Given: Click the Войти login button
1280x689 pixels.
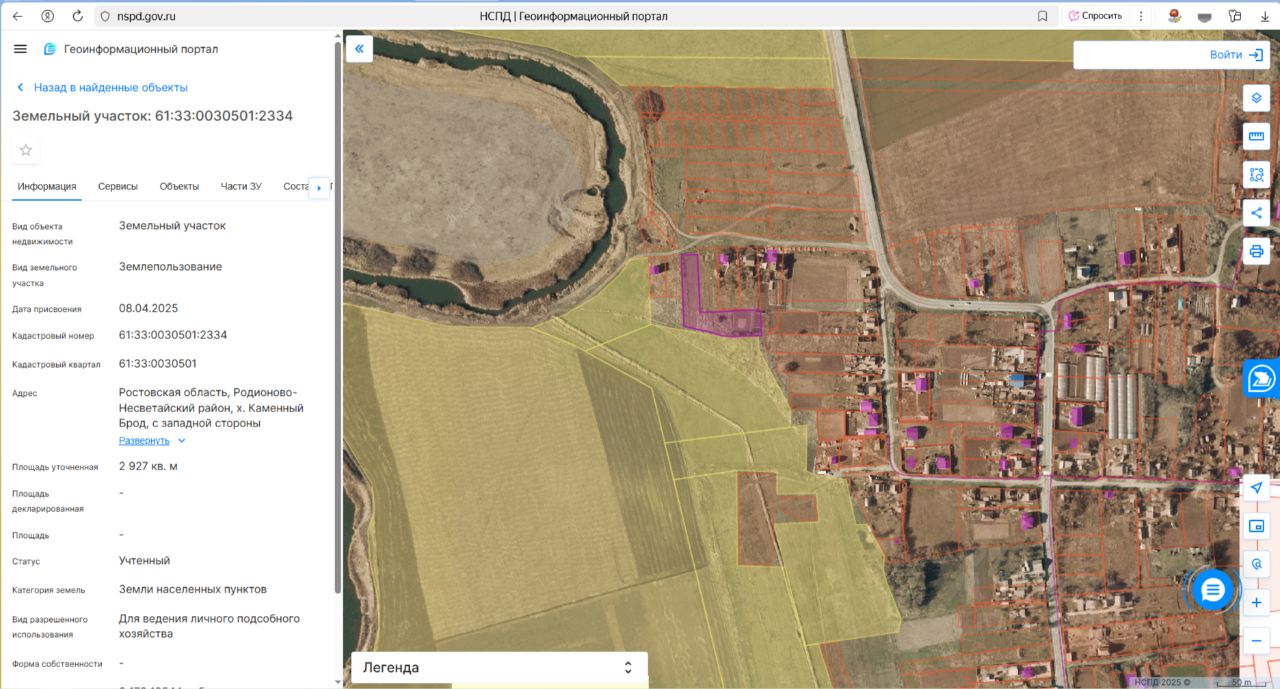Looking at the screenshot, I should pyautogui.click(x=1236, y=55).
